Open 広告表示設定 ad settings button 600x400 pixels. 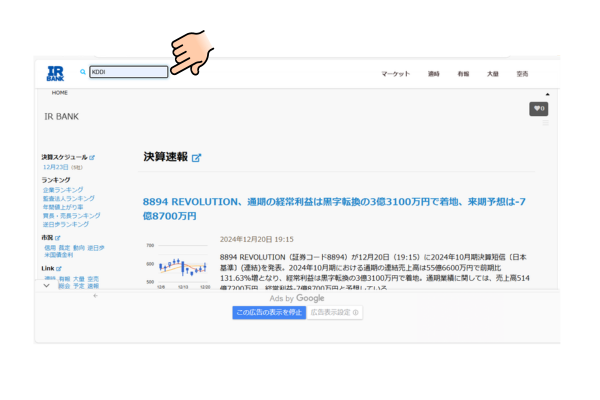(334, 312)
